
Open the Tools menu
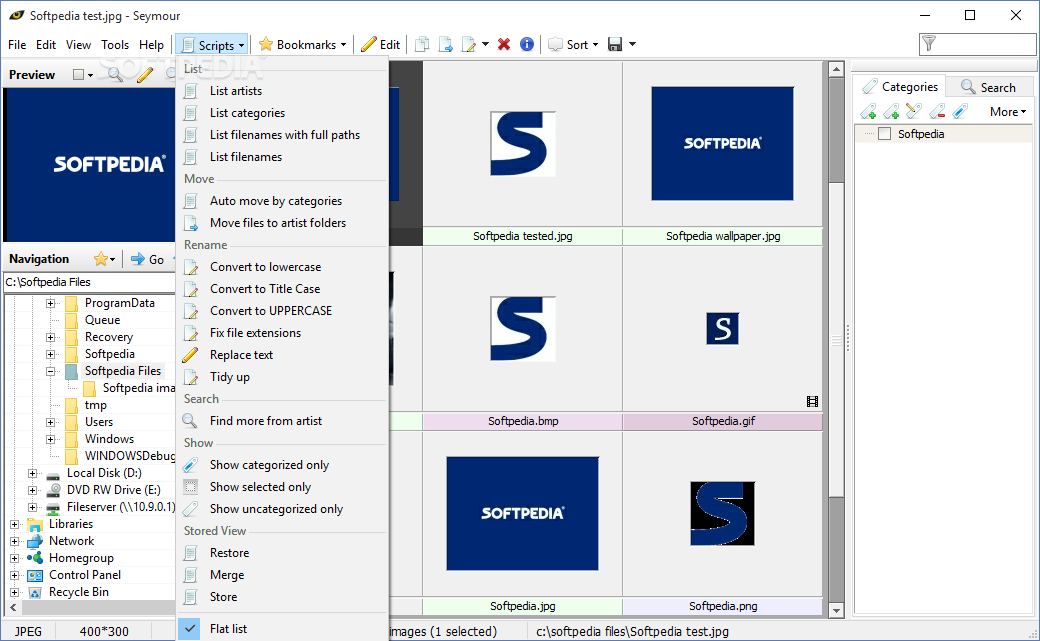coord(115,44)
